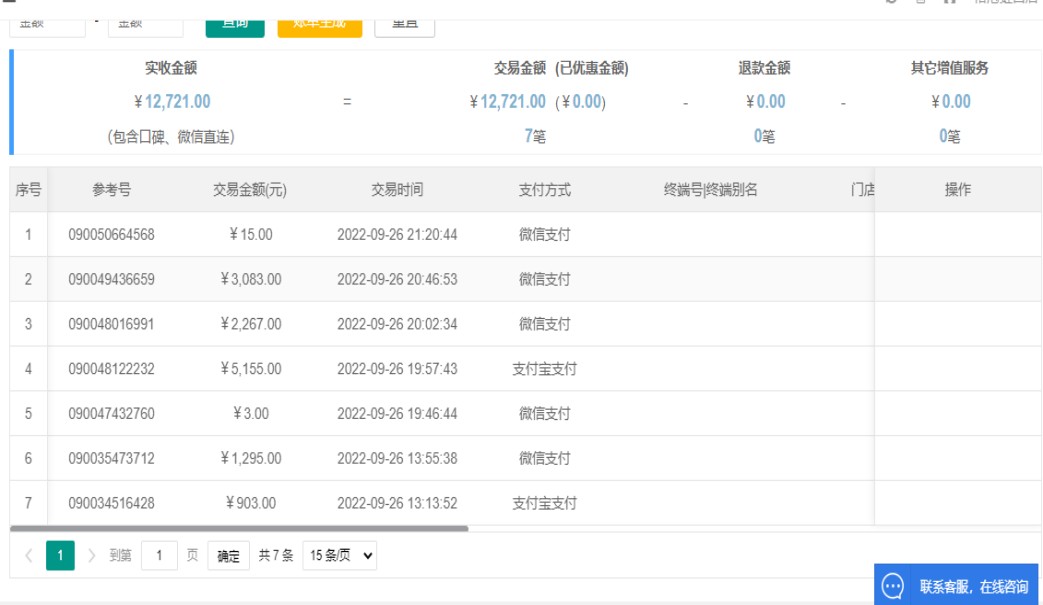This screenshot has width=1043, height=605.
Task: Click the 确定 button in pagination
Action: tap(228, 556)
